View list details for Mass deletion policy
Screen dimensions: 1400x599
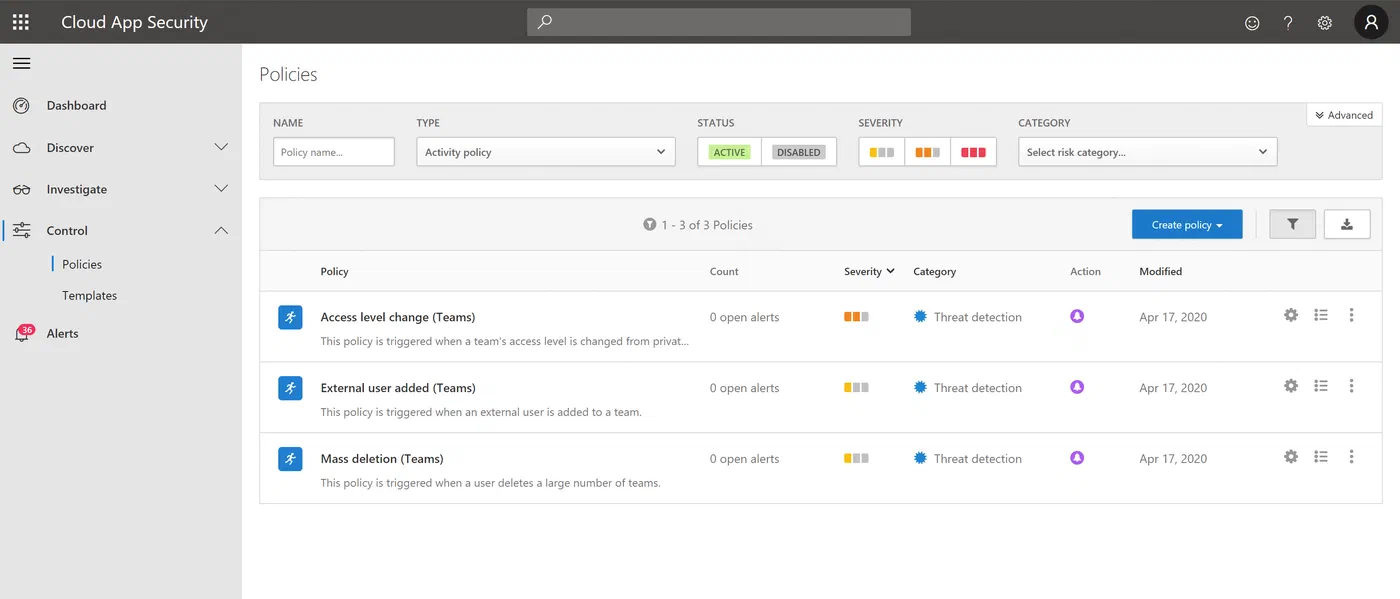tap(1321, 457)
